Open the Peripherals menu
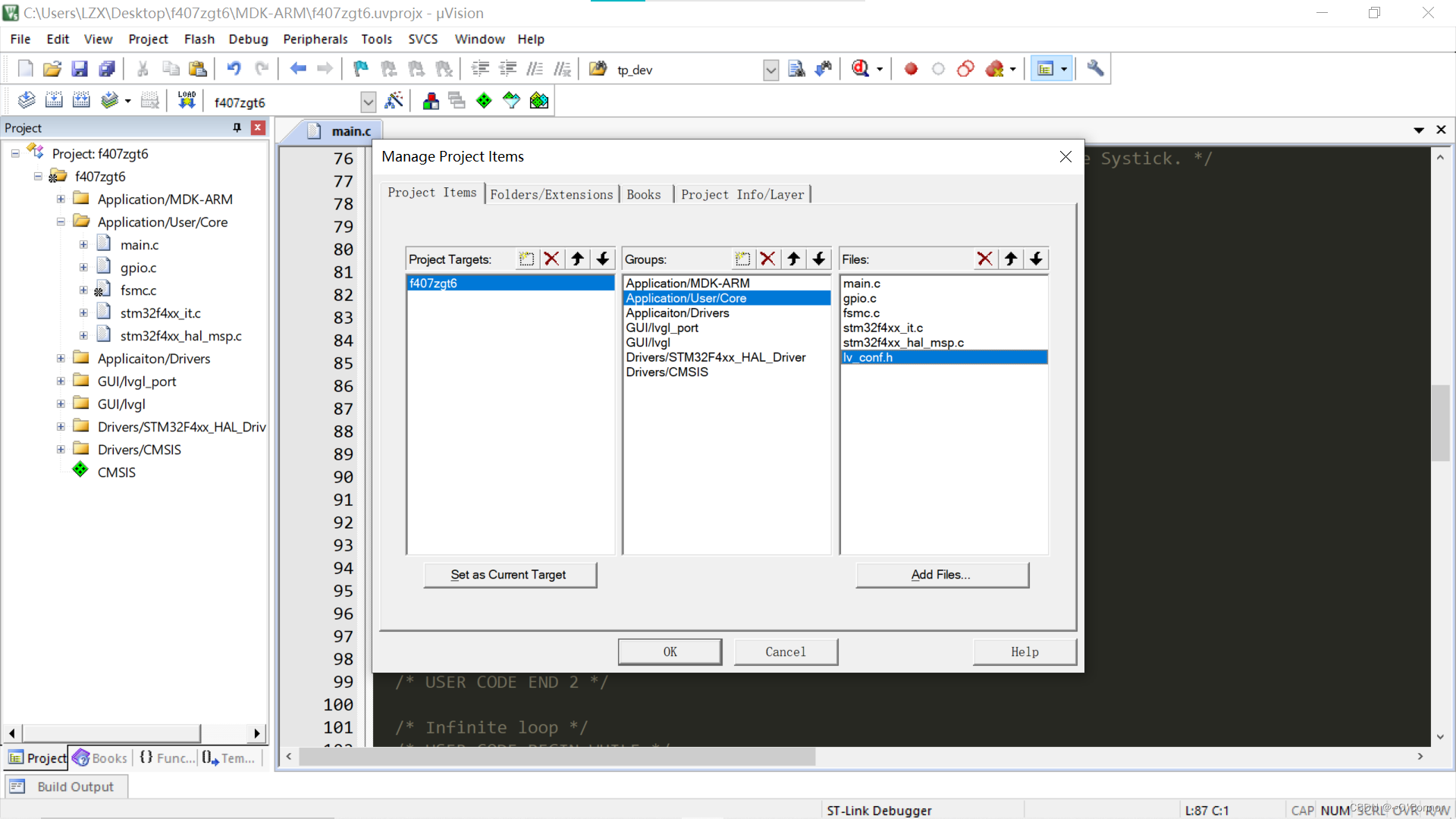1456x819 pixels. click(315, 39)
